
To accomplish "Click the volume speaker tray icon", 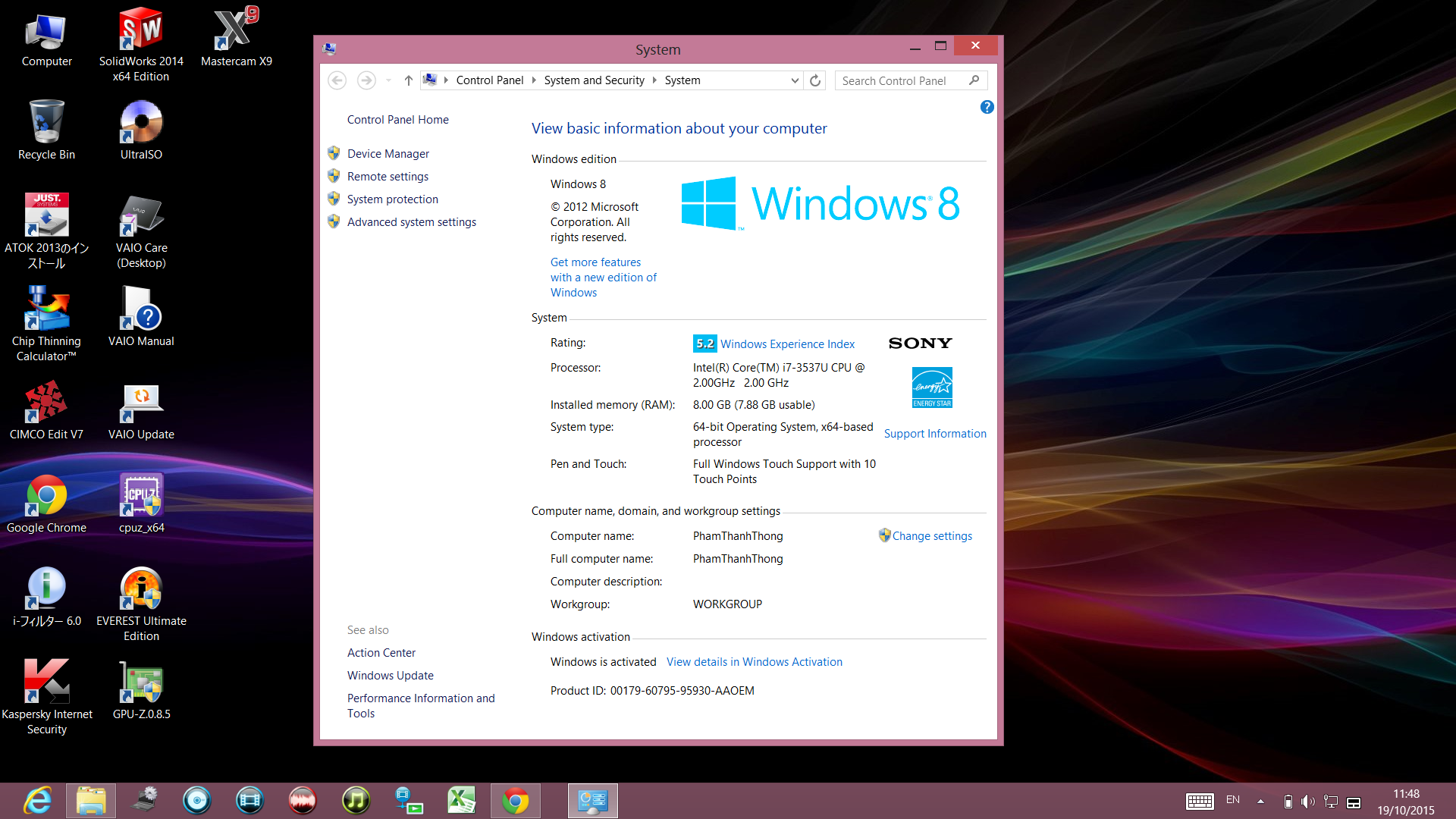I will (1308, 802).
